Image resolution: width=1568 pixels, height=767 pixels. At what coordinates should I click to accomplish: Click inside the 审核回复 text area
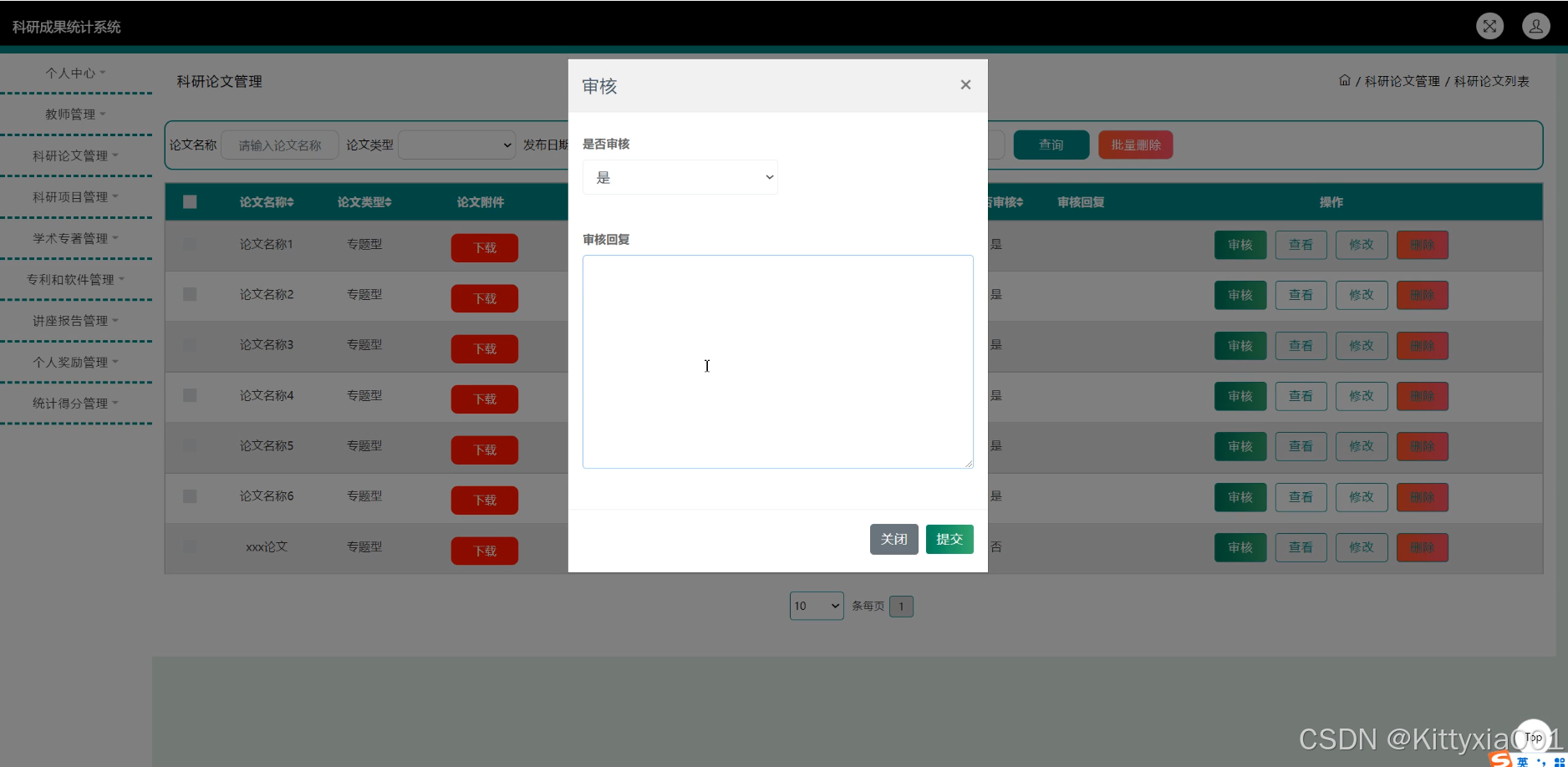778,362
